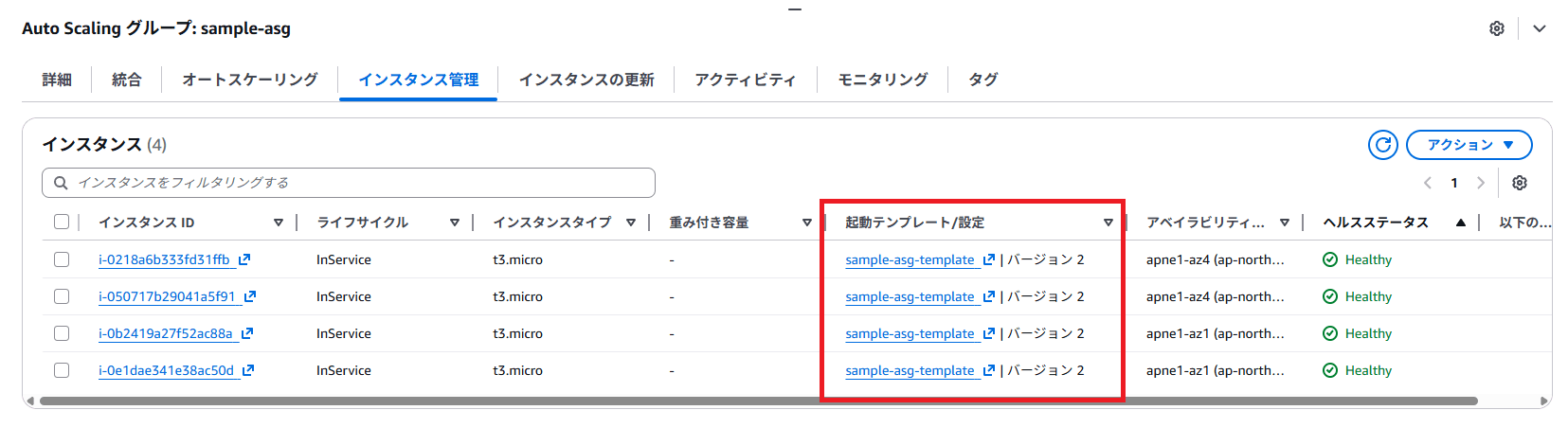Open instance link i-0b2419a27f52ac88a

(166, 333)
